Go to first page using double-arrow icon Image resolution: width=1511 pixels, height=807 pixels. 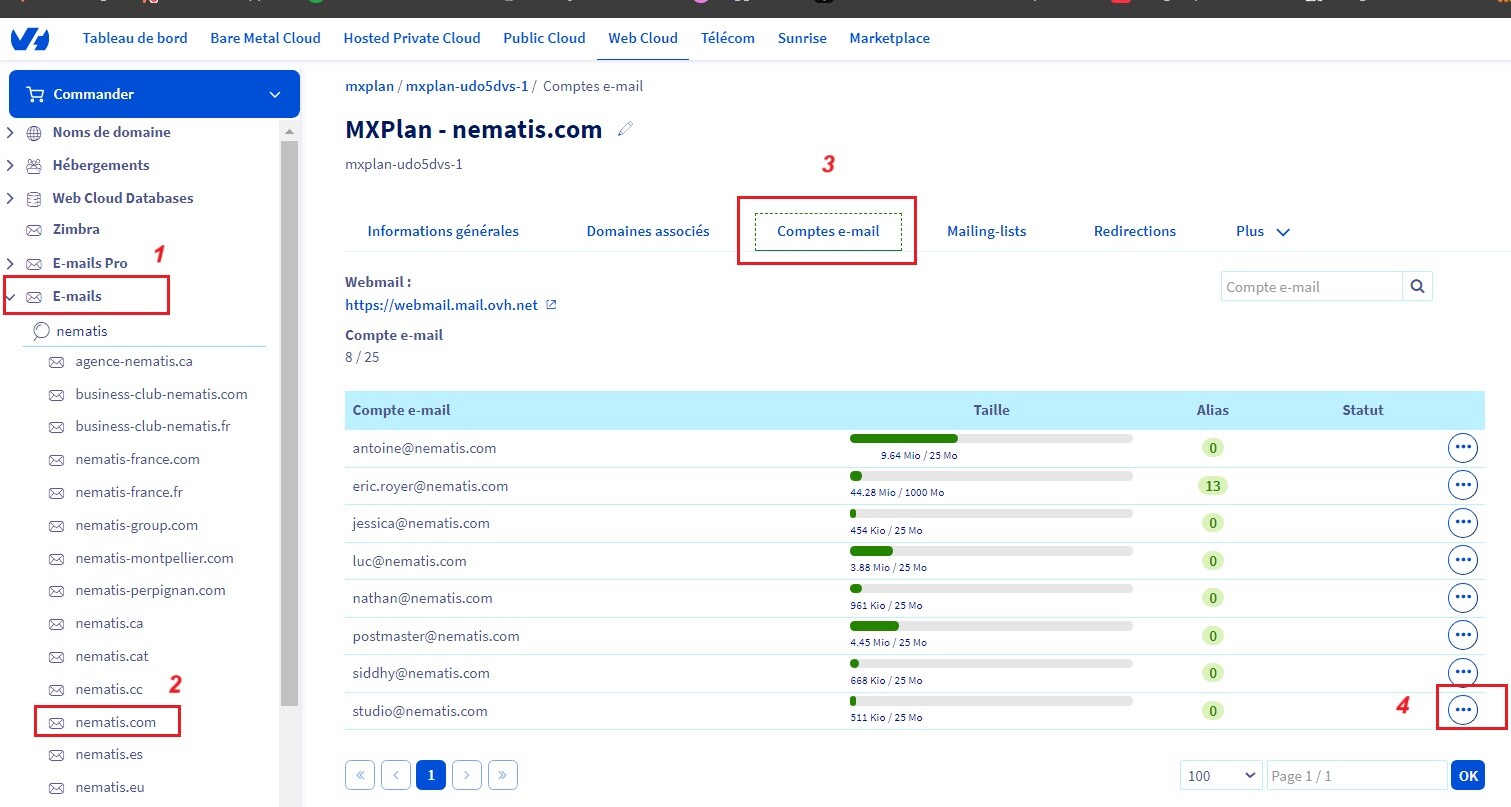point(360,775)
